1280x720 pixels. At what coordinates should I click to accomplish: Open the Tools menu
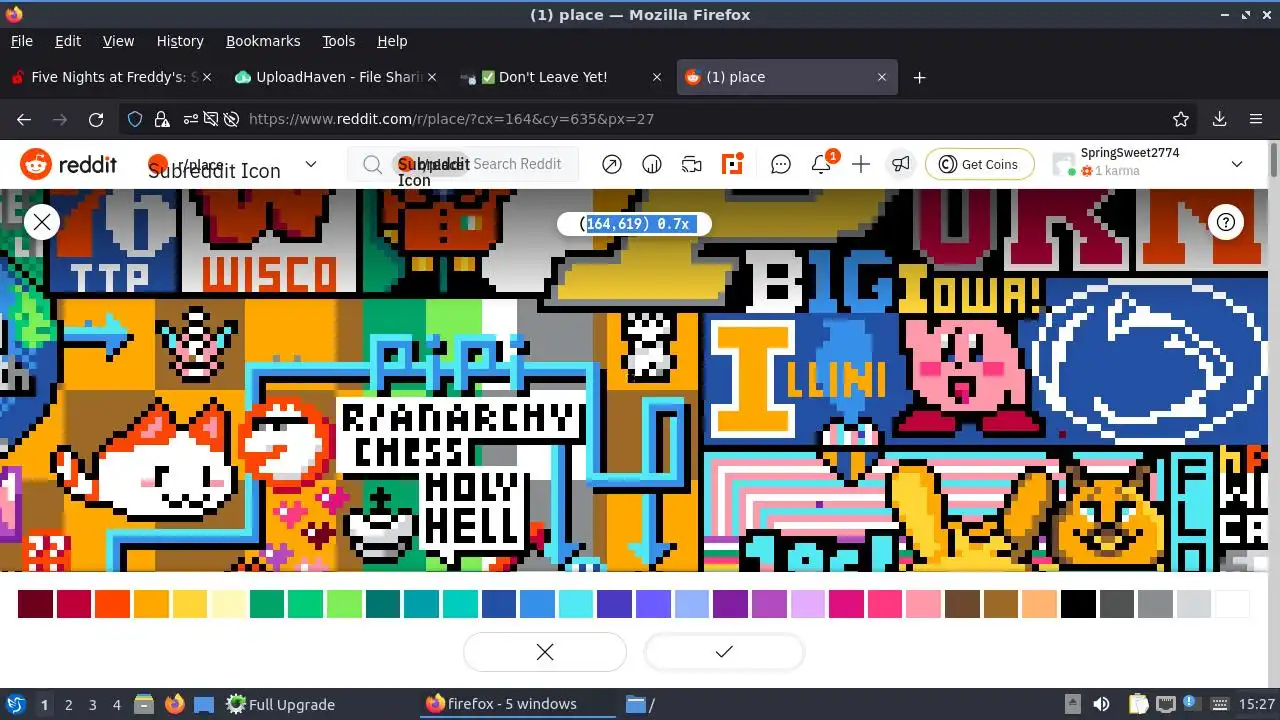point(338,41)
